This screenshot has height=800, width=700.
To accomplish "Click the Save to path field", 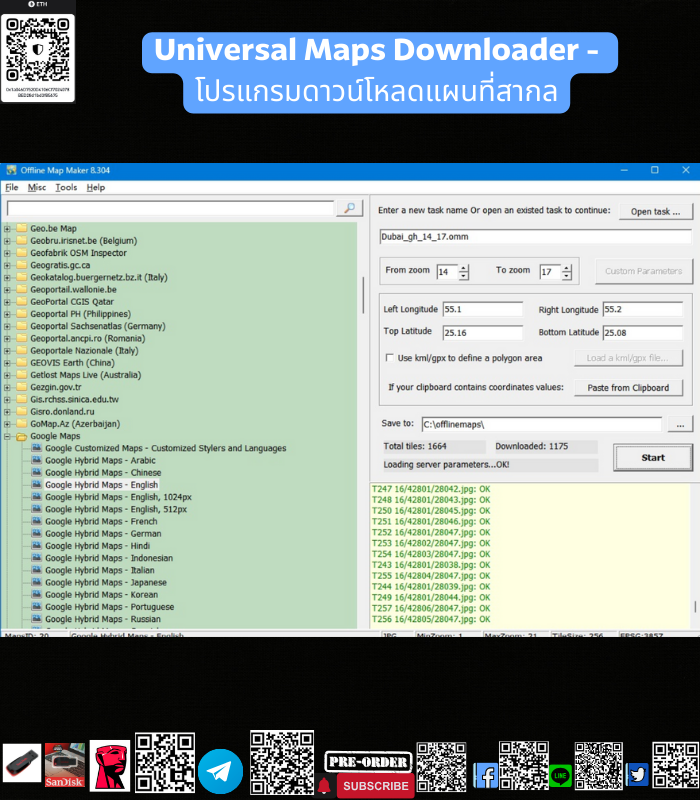I will pyautogui.click(x=542, y=424).
